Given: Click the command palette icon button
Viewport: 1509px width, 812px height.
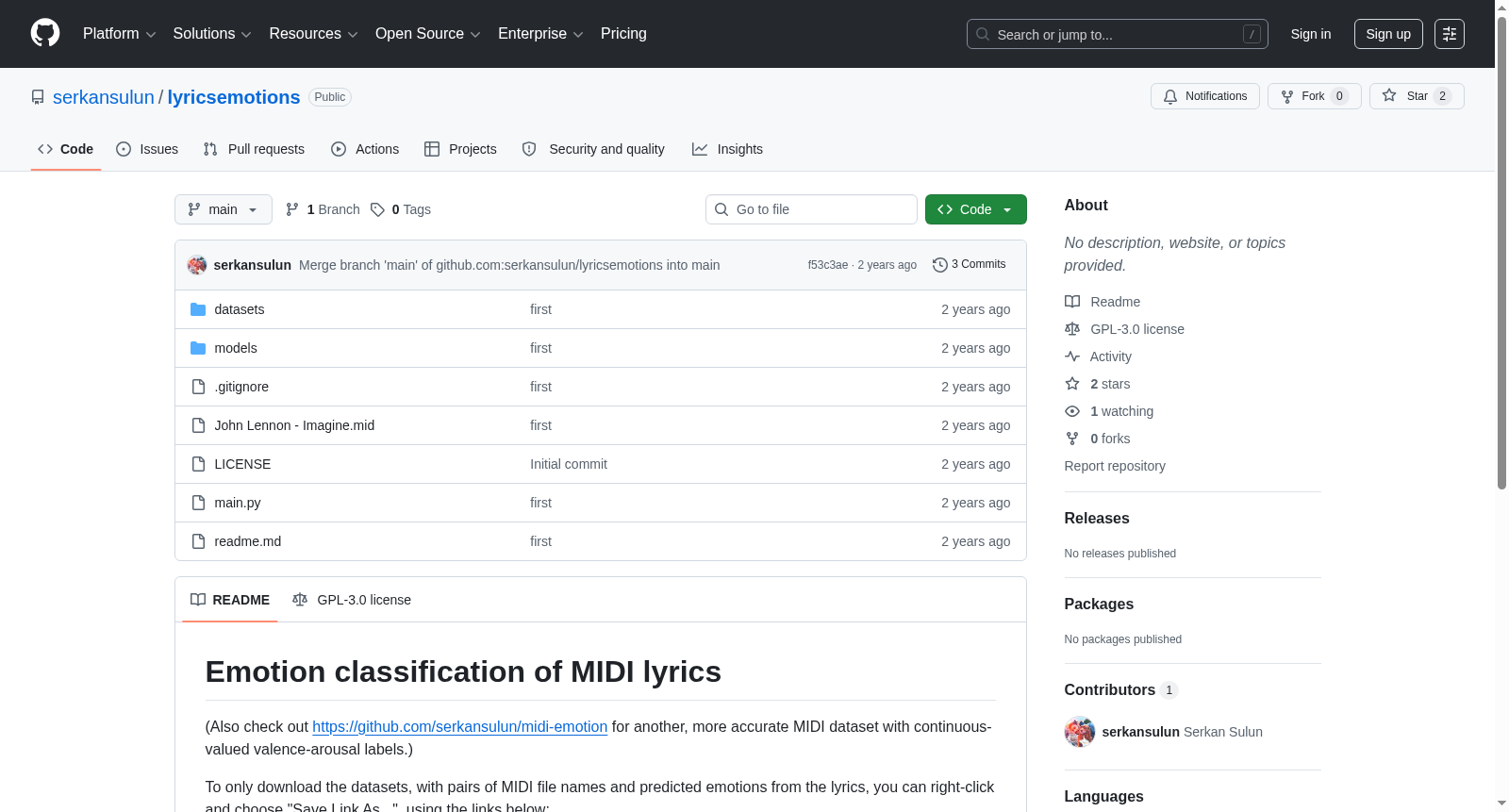Looking at the screenshot, I should (1449, 34).
